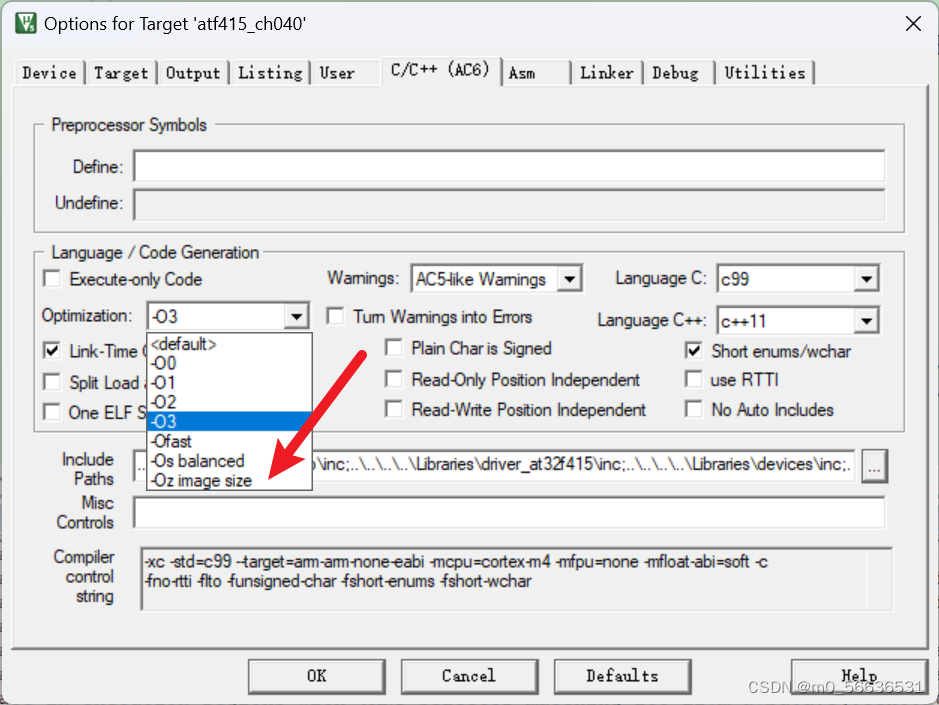The width and height of the screenshot is (939, 705).
Task: Click the Defaults button
Action: pos(622,676)
